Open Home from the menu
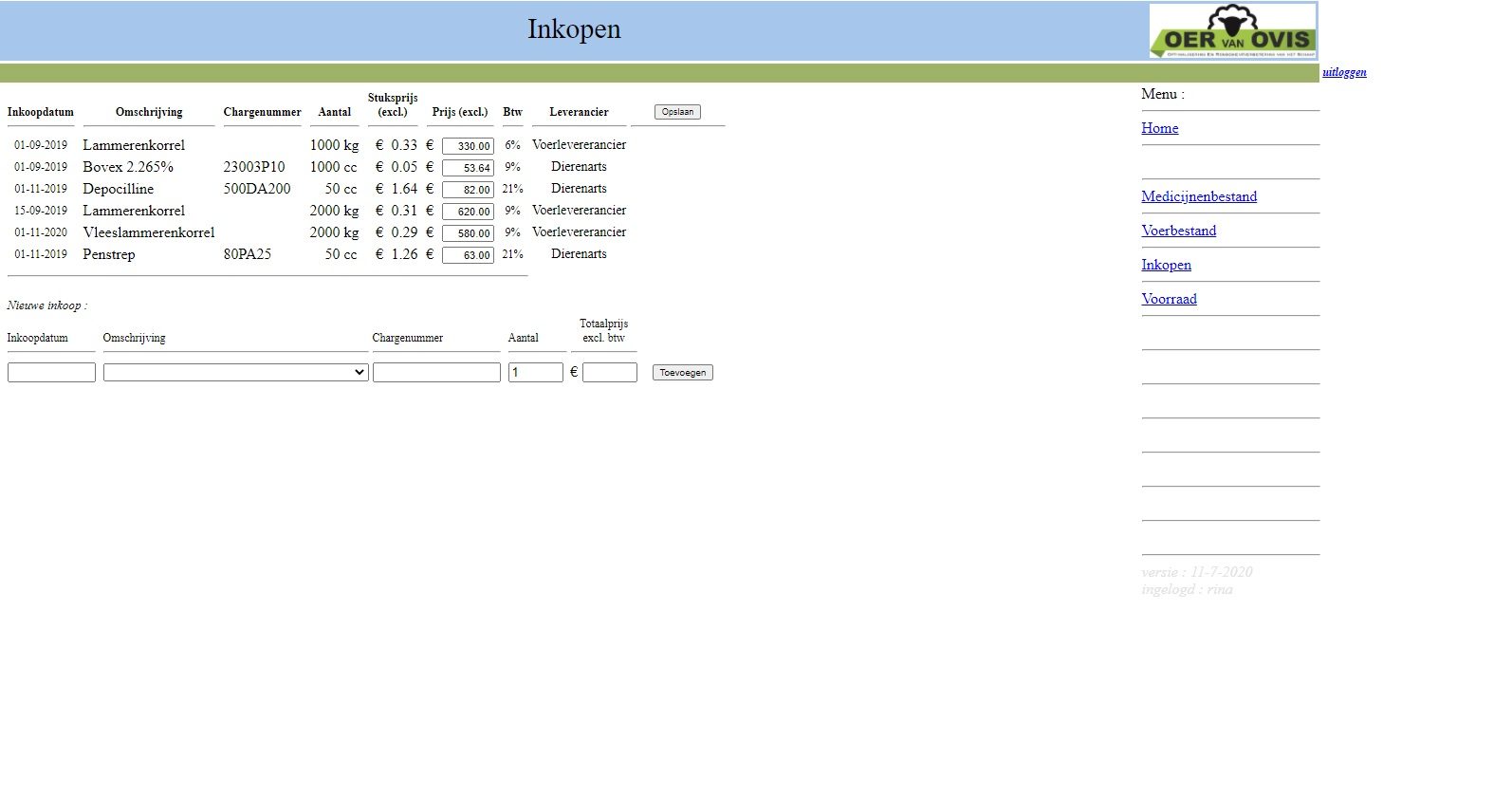The image size is (1512, 796). coord(1159,128)
